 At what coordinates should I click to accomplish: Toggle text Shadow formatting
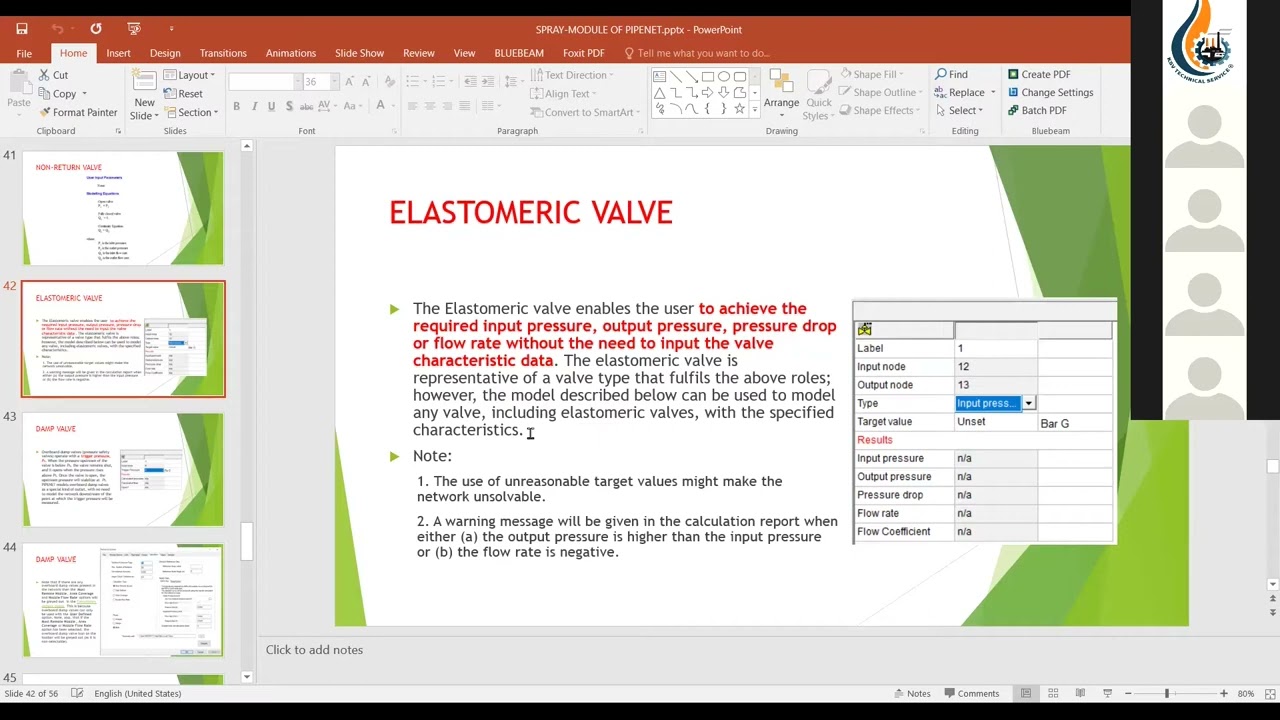(289, 106)
